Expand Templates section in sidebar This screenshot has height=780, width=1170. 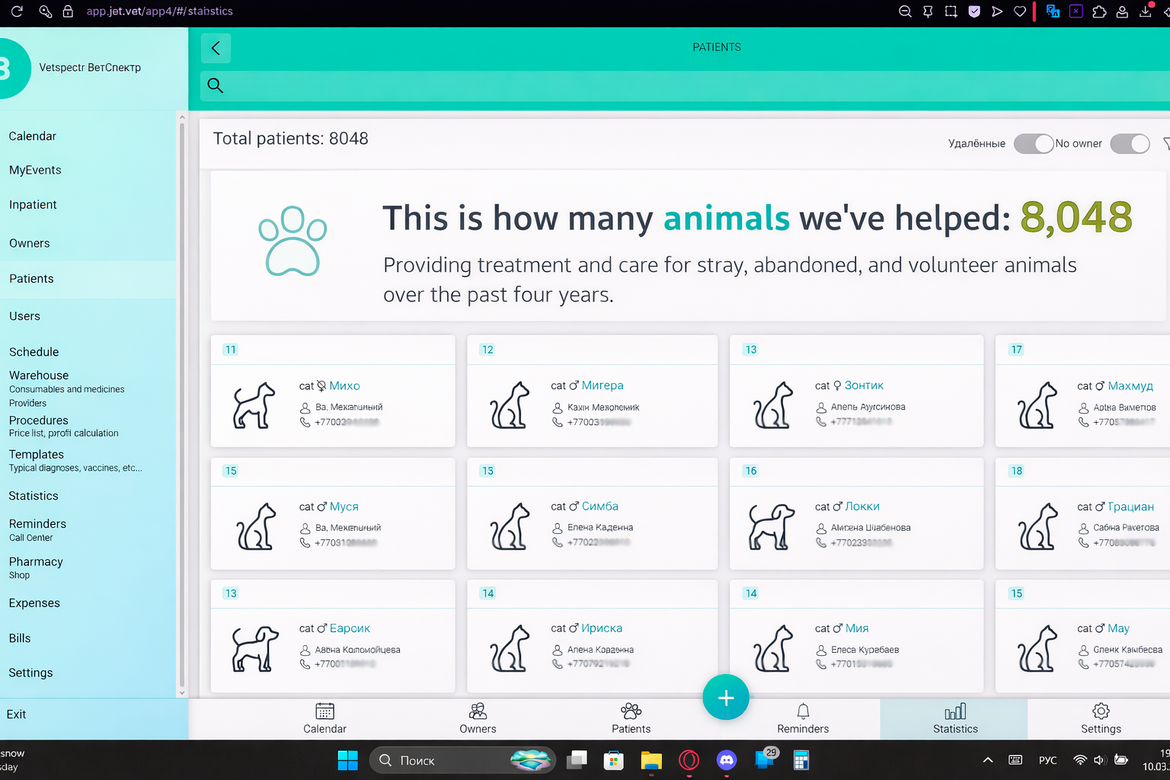tap(36, 454)
